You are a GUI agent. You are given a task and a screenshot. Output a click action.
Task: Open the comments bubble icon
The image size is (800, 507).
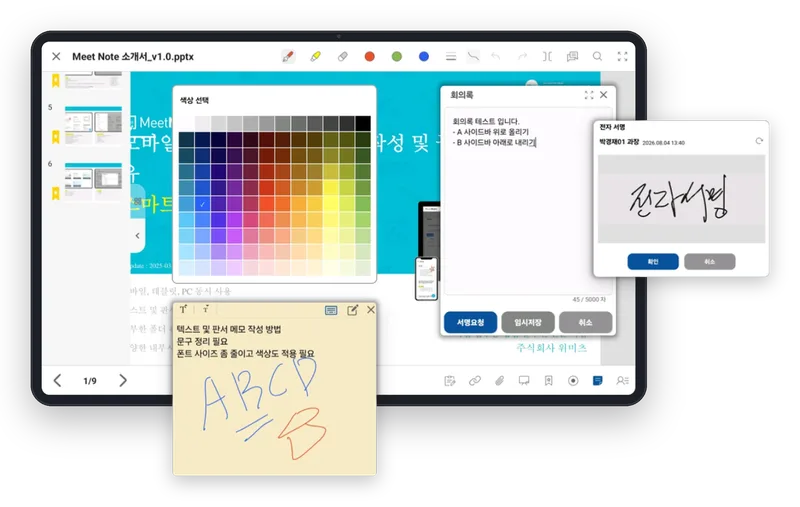tap(572, 56)
